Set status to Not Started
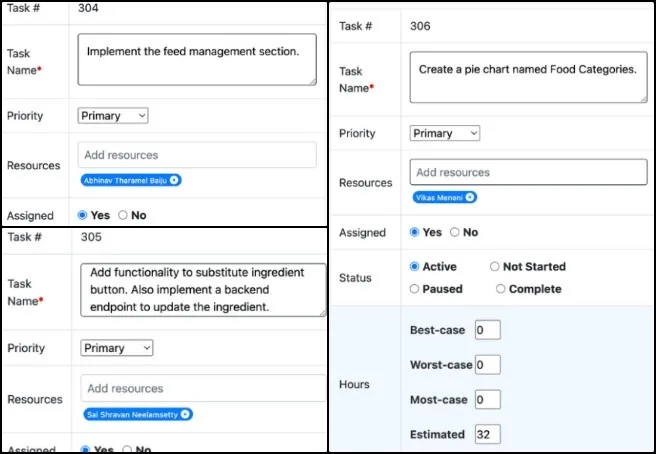 click(x=495, y=267)
